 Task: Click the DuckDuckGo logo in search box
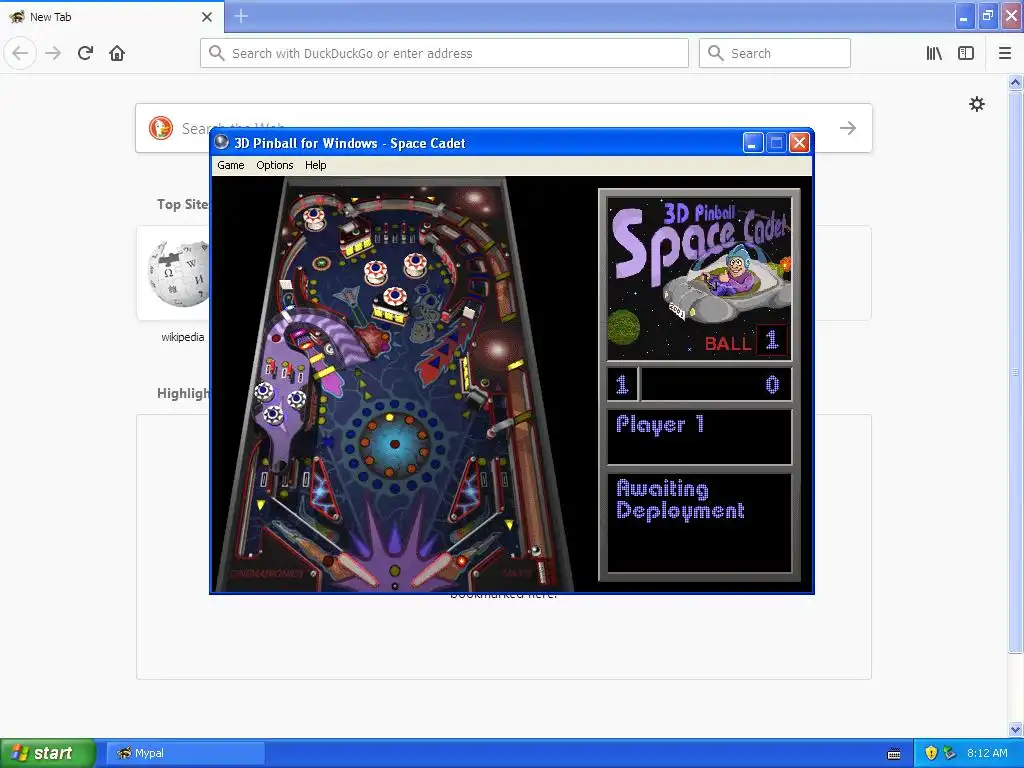click(161, 128)
